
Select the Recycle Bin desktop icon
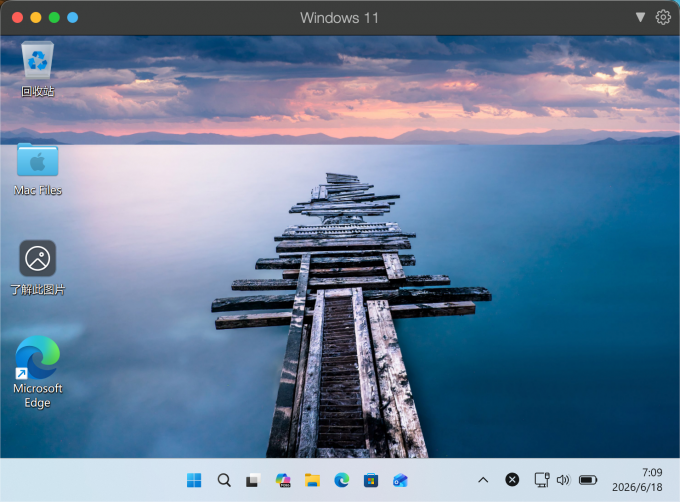point(38,68)
